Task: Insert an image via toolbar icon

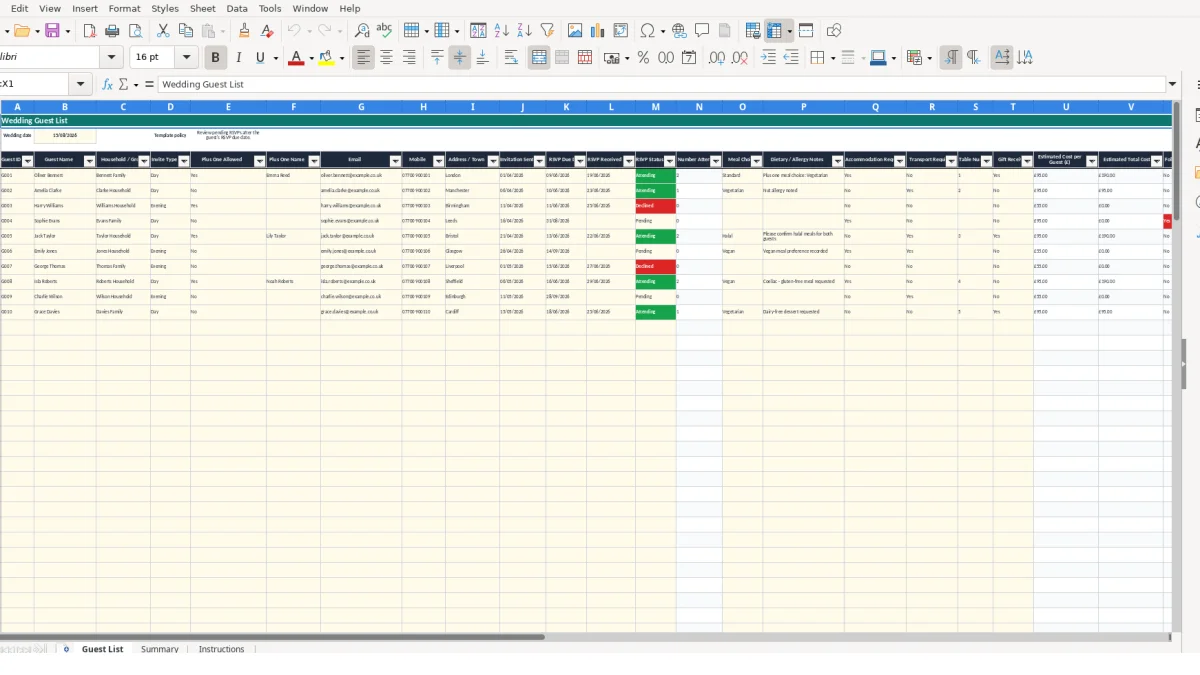Action: [x=575, y=31]
